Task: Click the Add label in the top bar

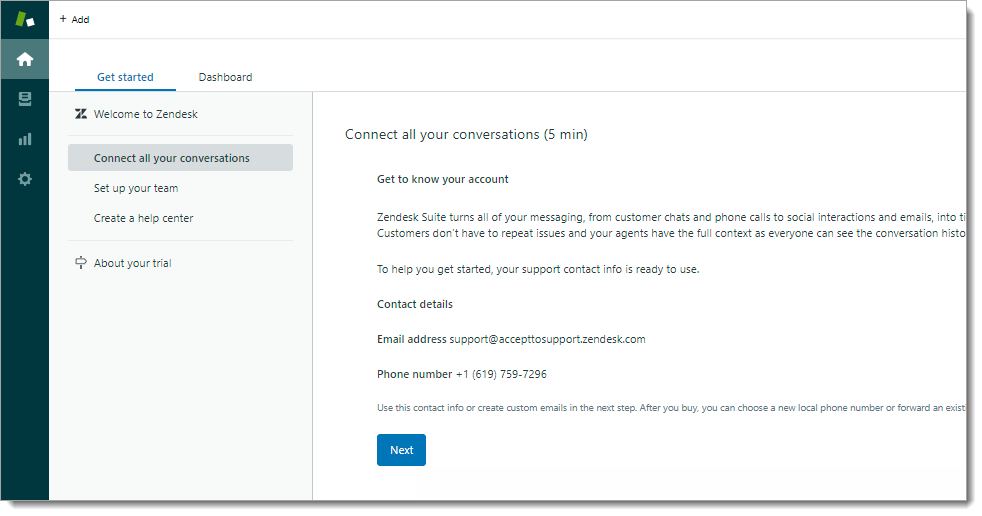Action: point(81,19)
